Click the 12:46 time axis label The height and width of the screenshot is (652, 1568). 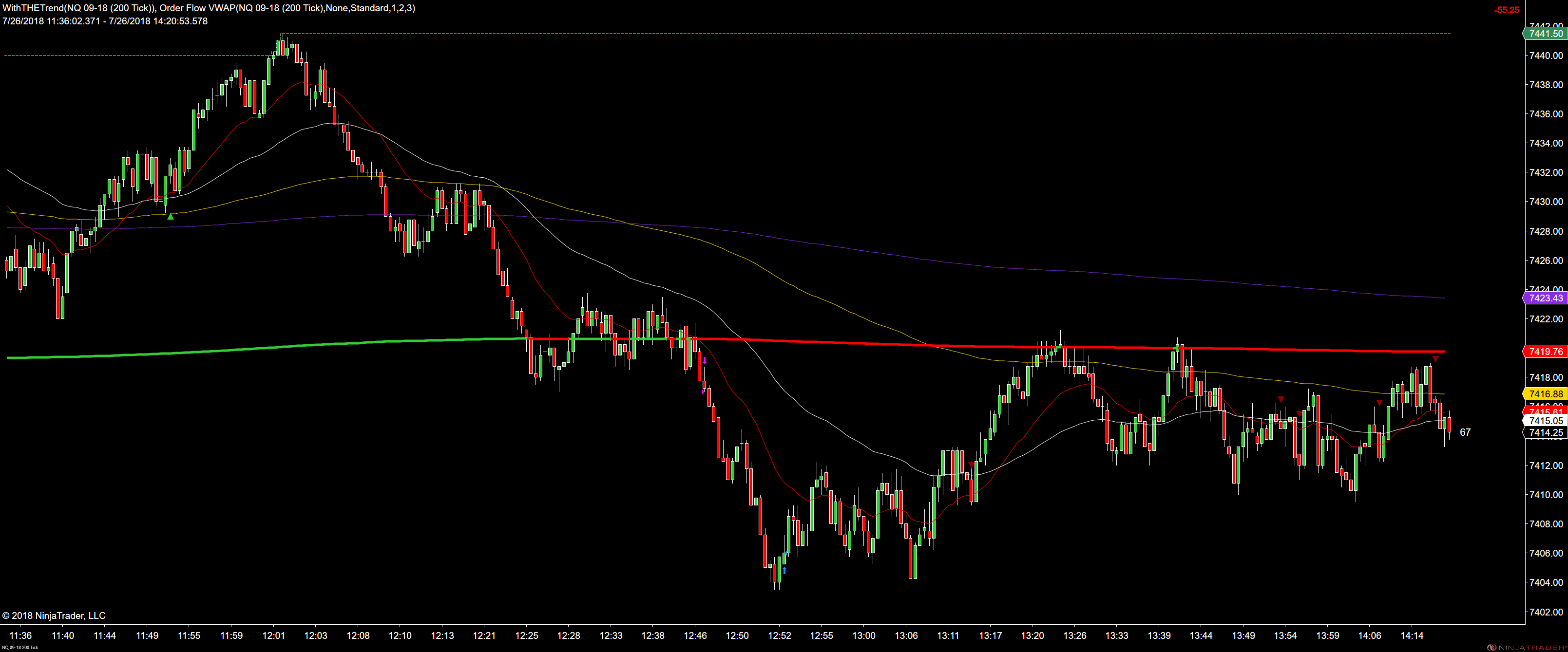695,635
